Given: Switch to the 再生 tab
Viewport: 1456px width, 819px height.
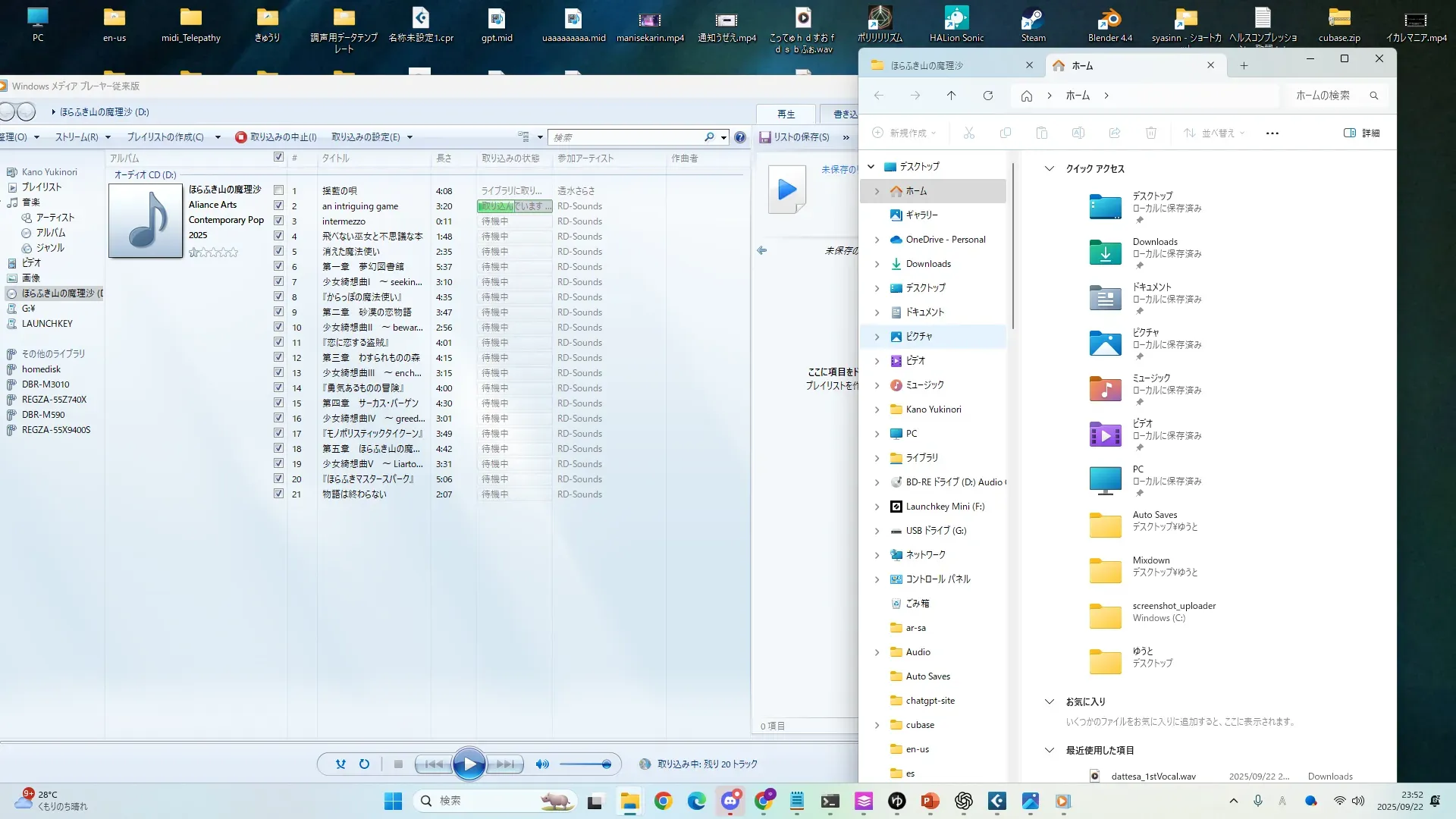Looking at the screenshot, I should click(786, 114).
